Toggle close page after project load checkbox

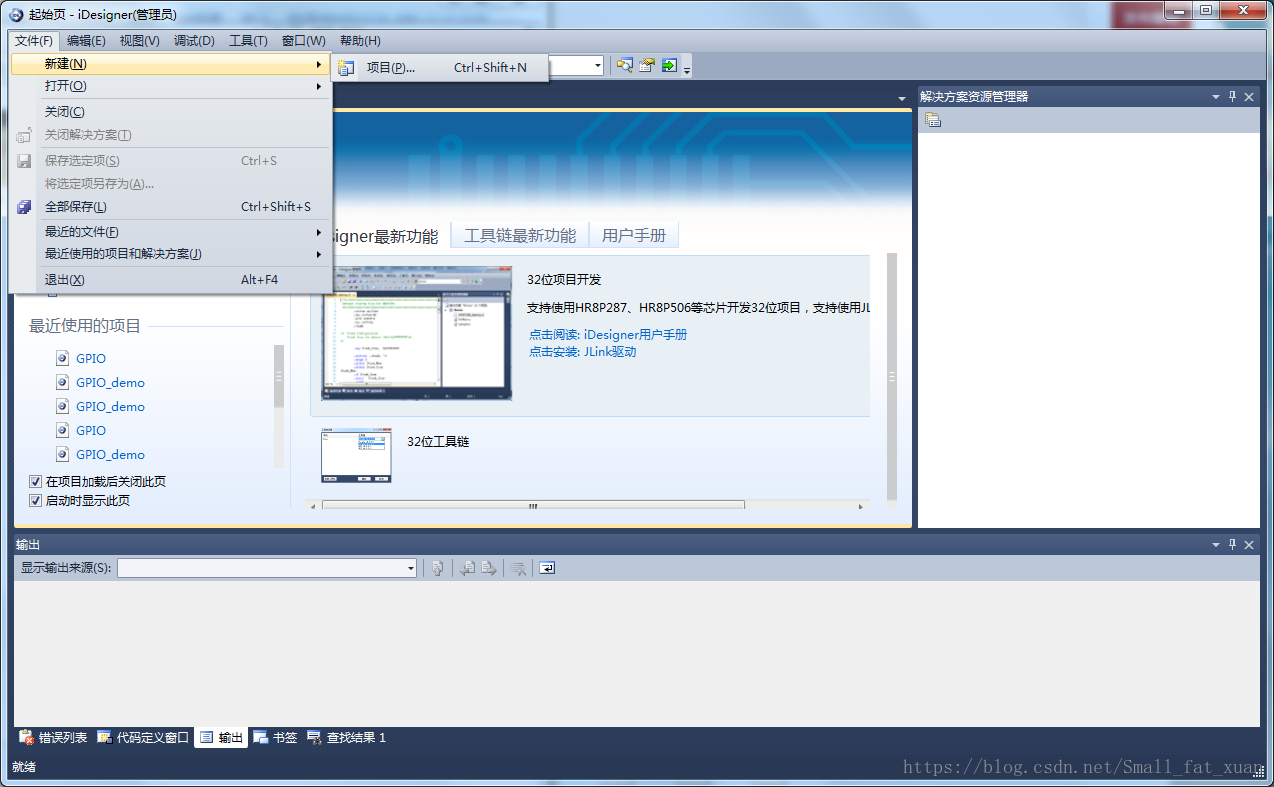point(36,481)
